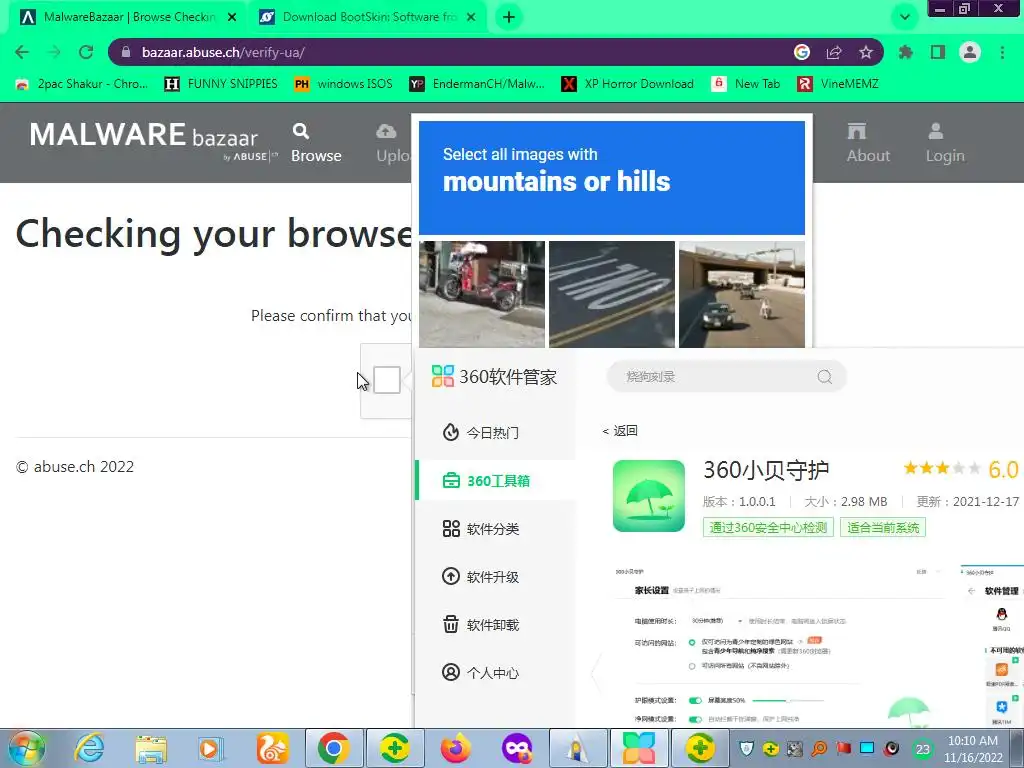This screenshot has height=768, width=1024.
Task: Open the Login menu on MalwareBazaar
Action: (x=944, y=142)
